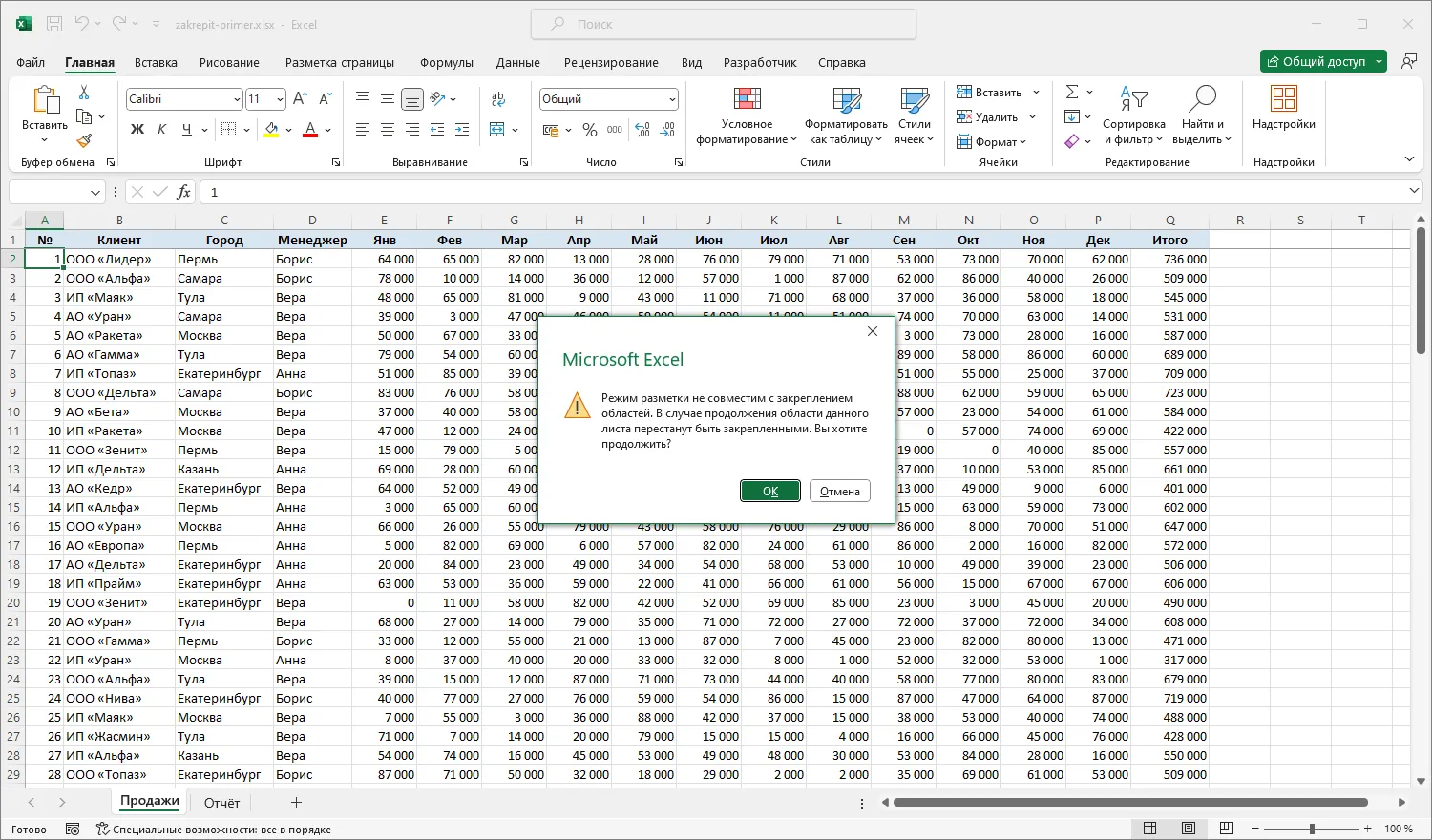
Task: Open Conditional Formatting (Условное форматирование)
Action: point(747,116)
